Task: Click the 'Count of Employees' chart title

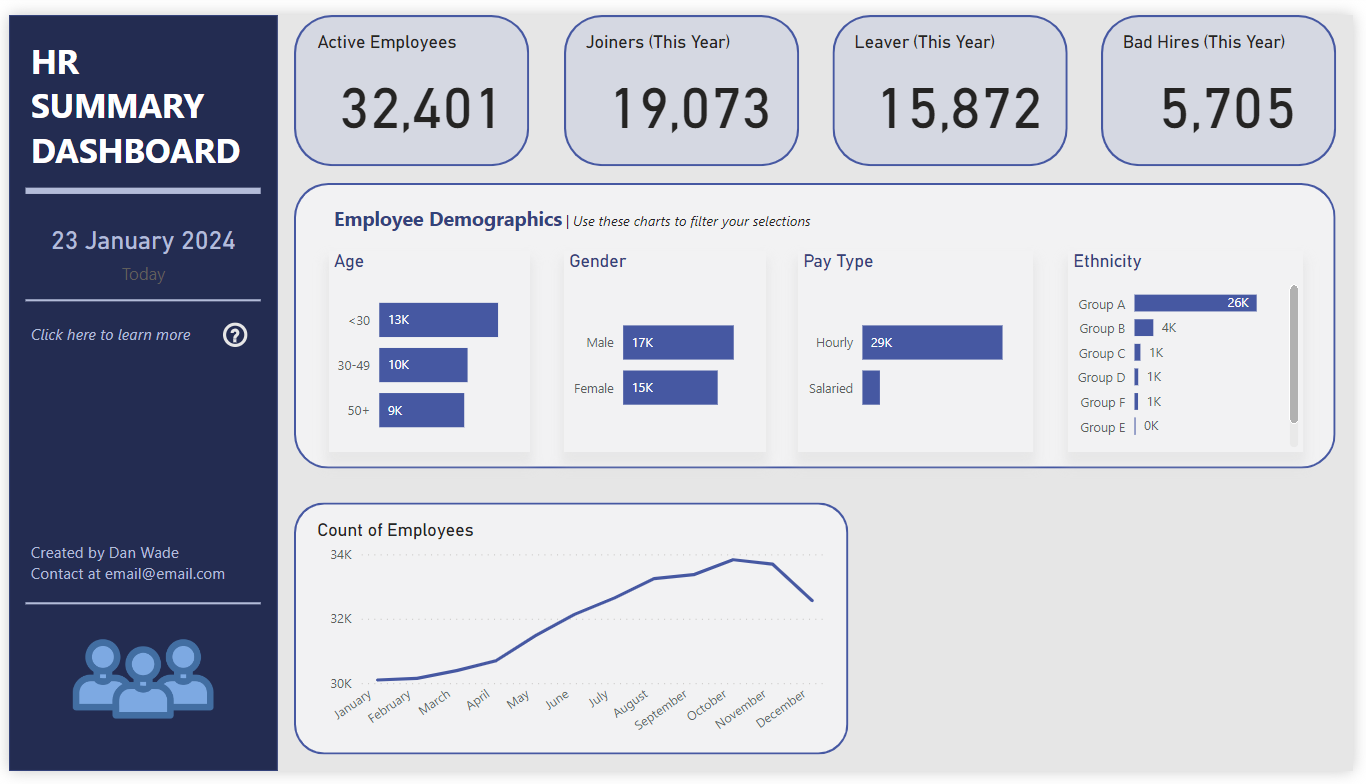Action: click(x=395, y=531)
